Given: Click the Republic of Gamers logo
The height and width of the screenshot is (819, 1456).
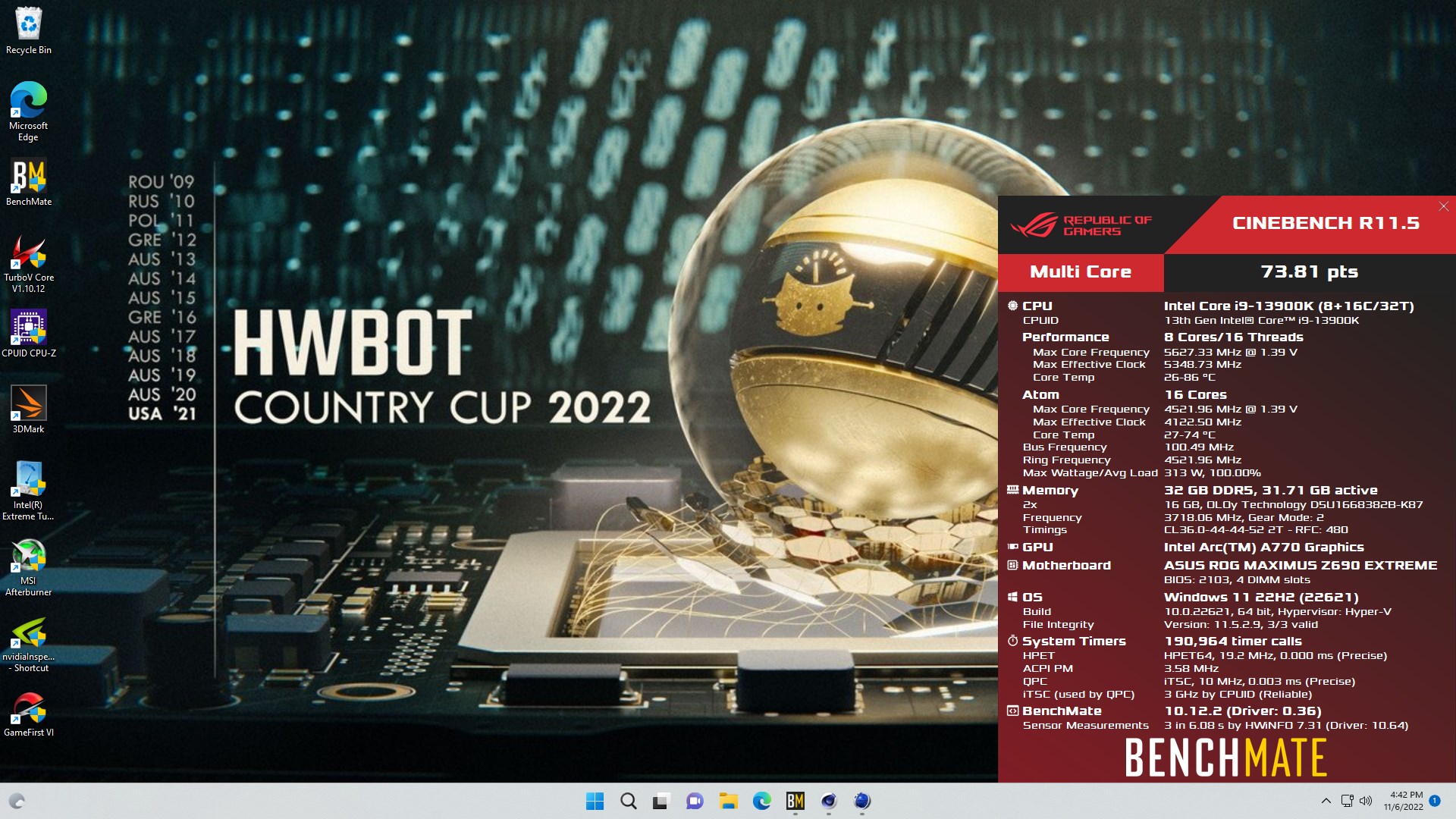Looking at the screenshot, I should click(x=1080, y=225).
